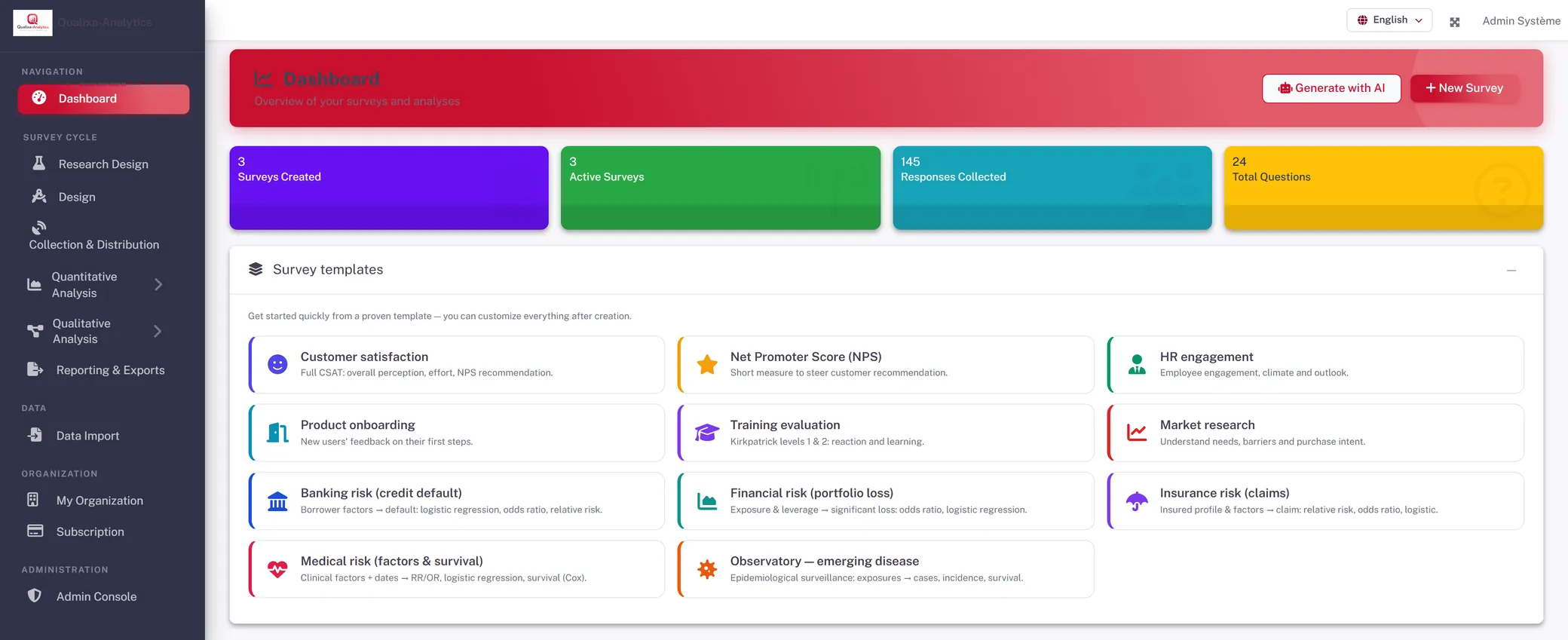Click the Subscription credit card icon
The image size is (1568, 640).
click(x=35, y=531)
